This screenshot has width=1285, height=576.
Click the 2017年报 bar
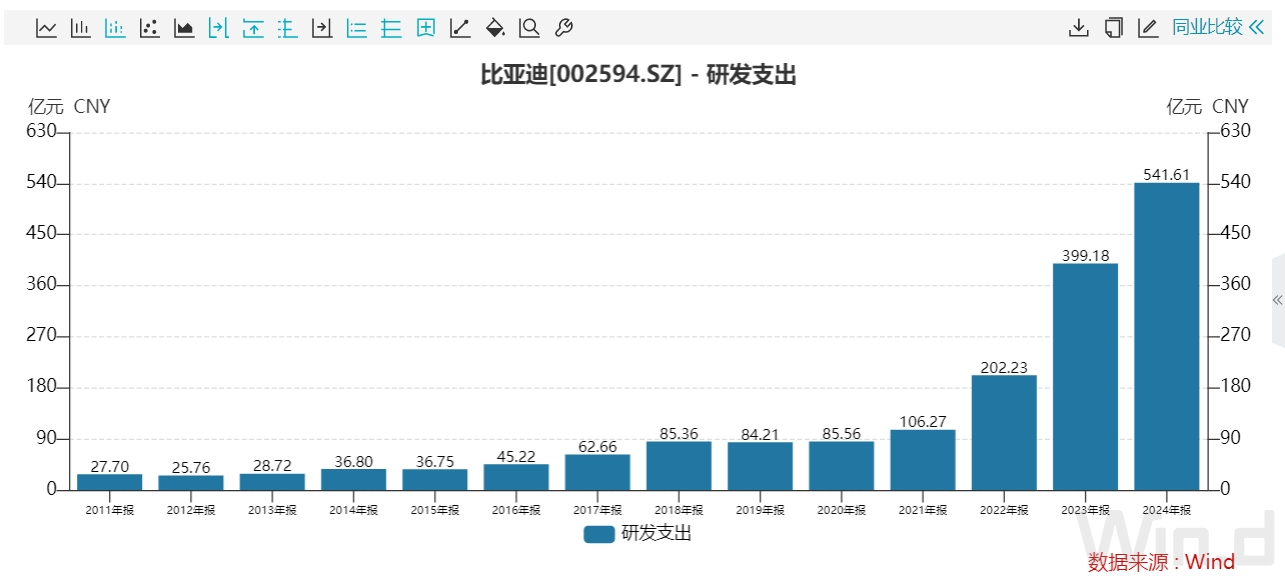pyautogui.click(x=598, y=472)
